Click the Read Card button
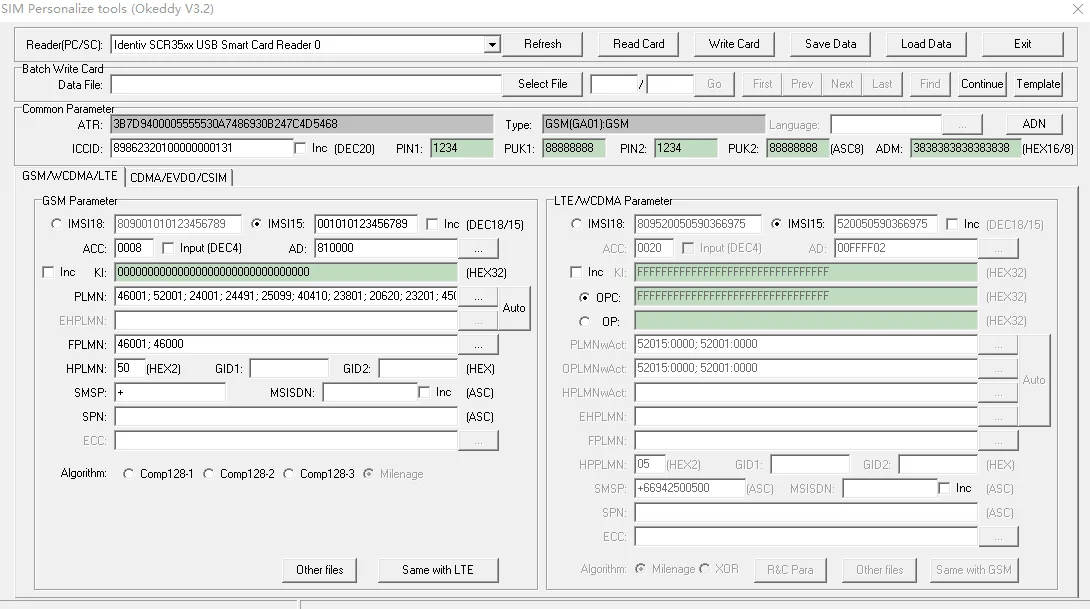Viewport: 1090px width, 609px height. 638,44
